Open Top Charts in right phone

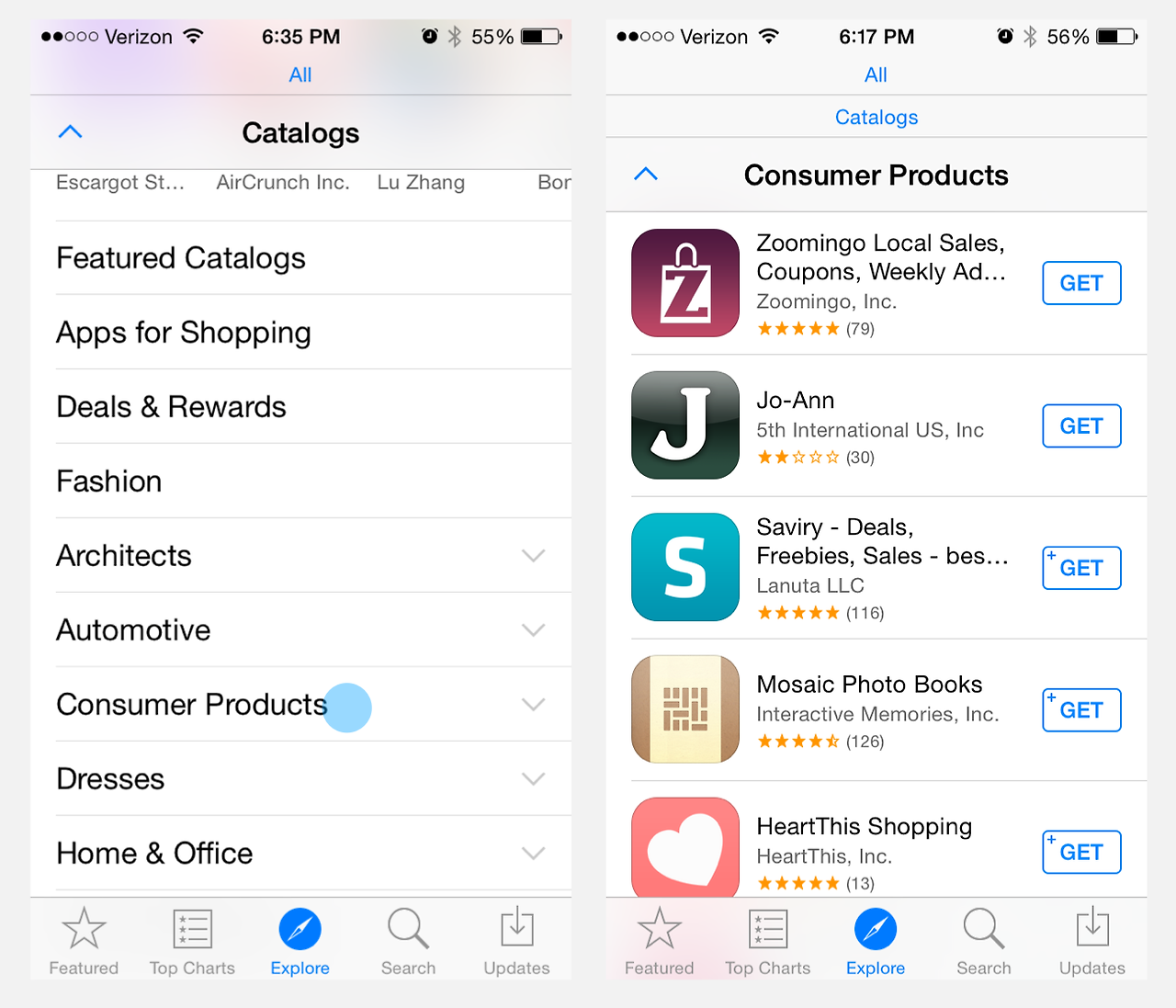(768, 941)
